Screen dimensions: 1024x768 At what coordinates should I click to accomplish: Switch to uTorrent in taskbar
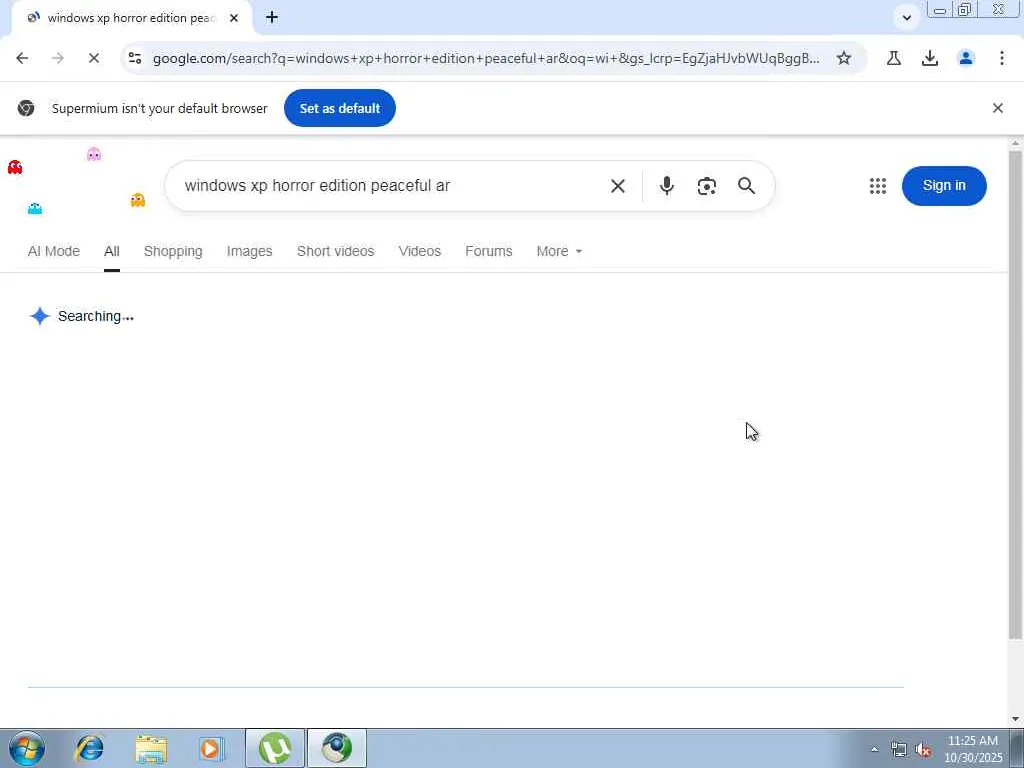pyautogui.click(x=275, y=748)
